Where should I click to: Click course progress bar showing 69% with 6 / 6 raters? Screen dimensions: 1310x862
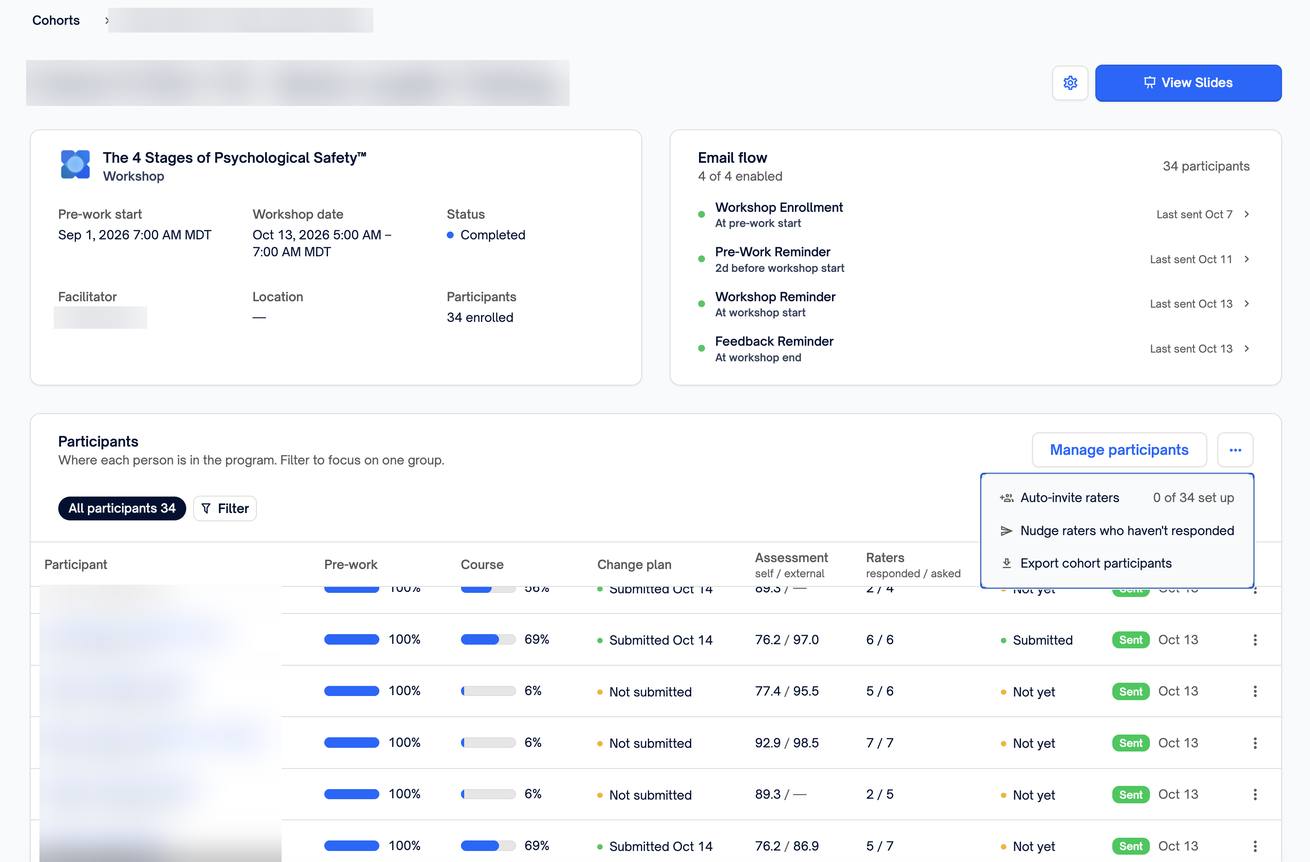488,640
